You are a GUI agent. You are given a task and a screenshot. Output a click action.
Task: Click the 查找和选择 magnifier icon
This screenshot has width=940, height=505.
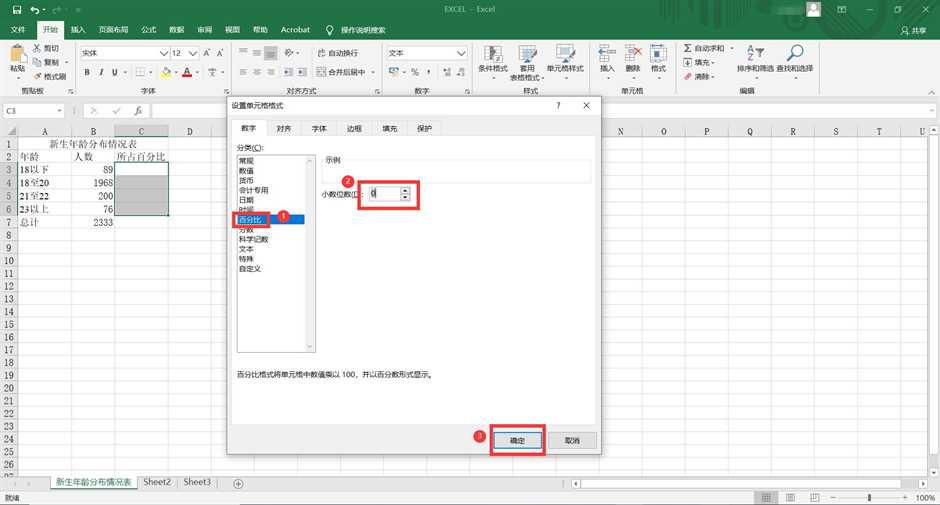795,54
